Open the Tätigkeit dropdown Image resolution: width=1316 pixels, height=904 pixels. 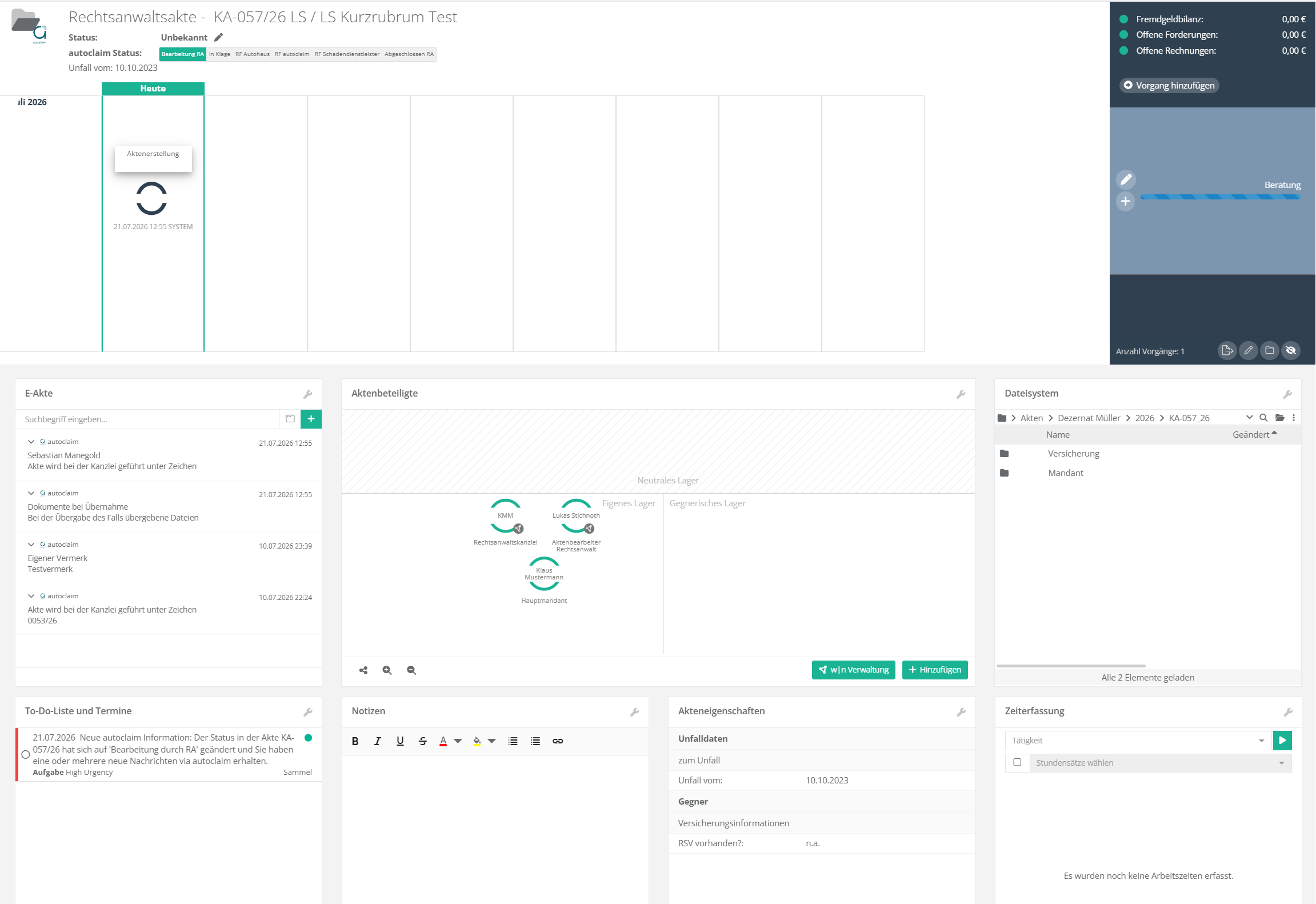[x=1138, y=741]
